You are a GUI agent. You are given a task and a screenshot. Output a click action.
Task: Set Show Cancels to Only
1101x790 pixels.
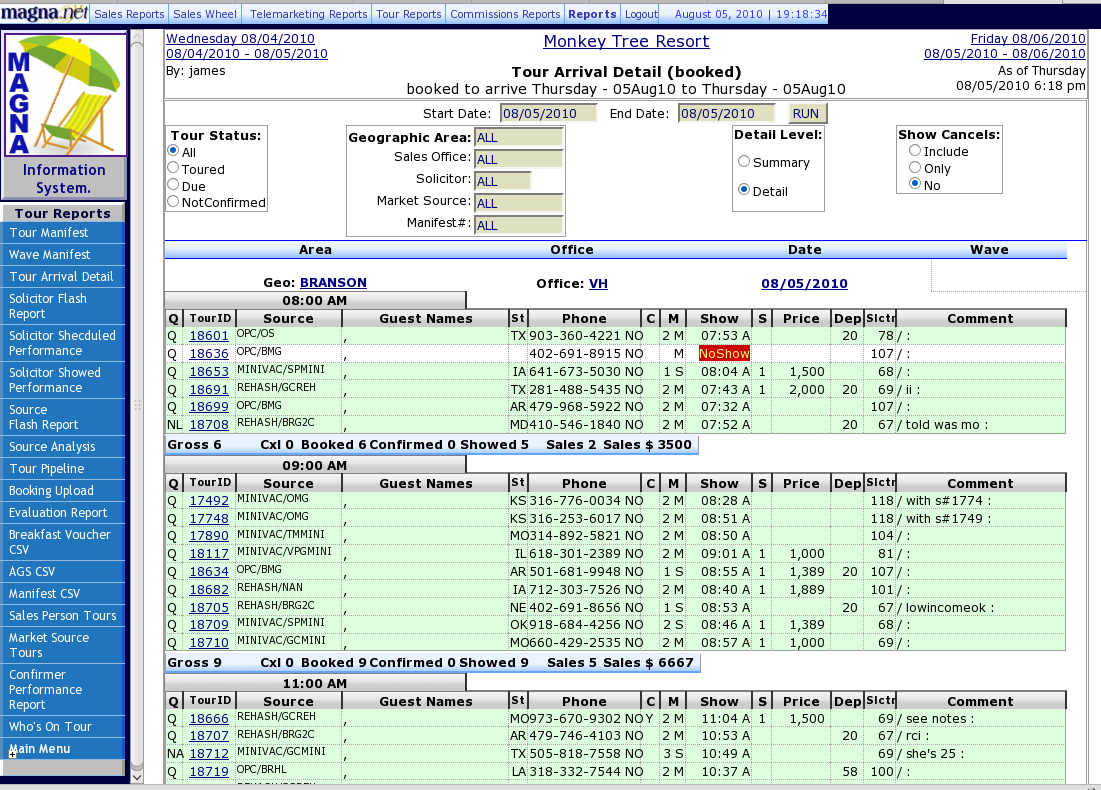coord(915,167)
